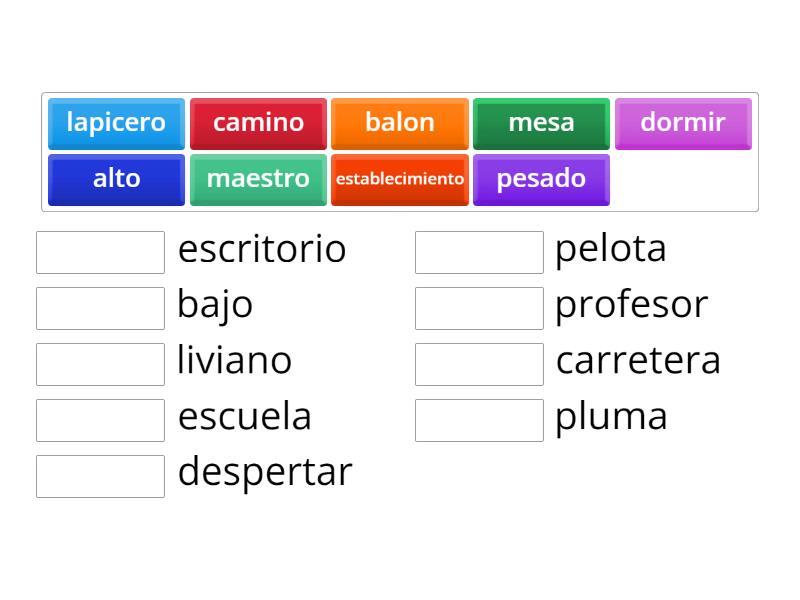This screenshot has height=600, width=800.
Task: Select the empty slot beside 'liviano'
Action: (x=100, y=364)
